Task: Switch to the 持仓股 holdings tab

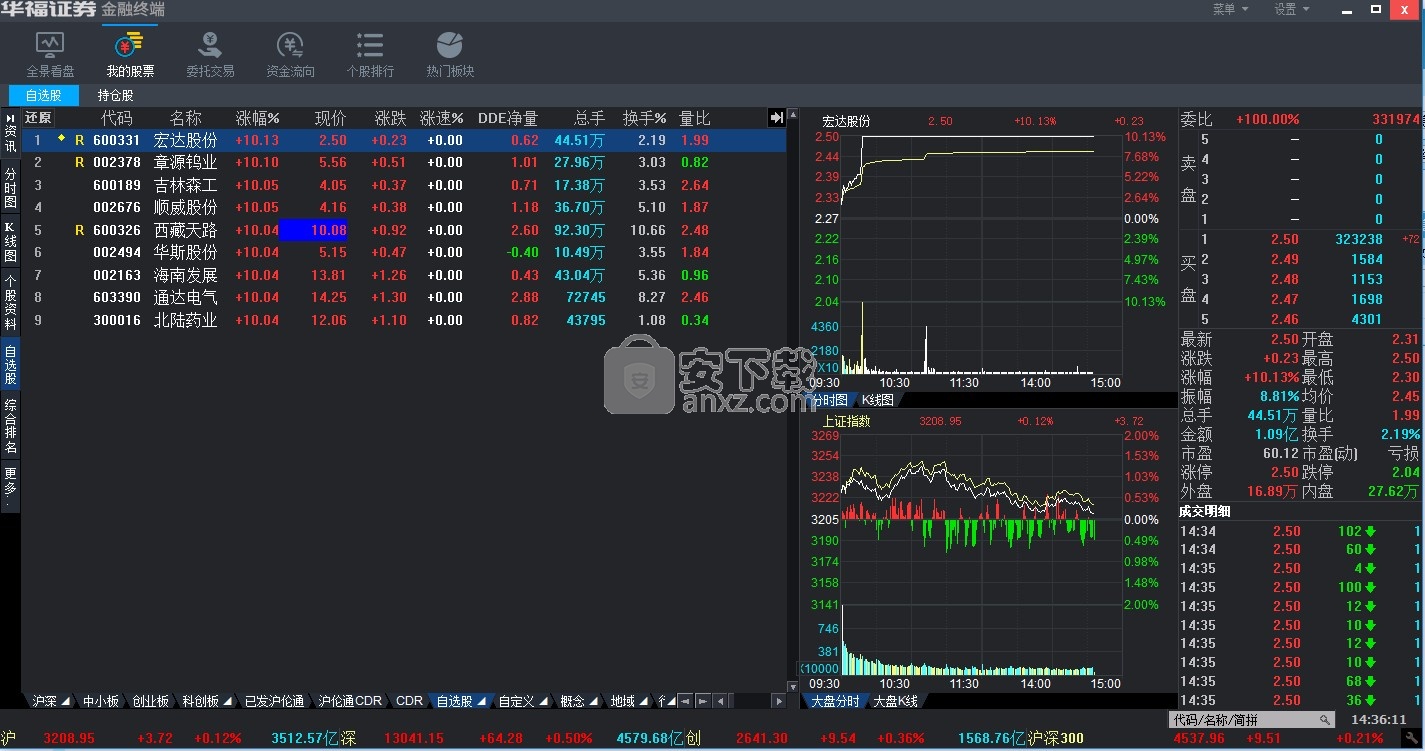Action: [115, 96]
